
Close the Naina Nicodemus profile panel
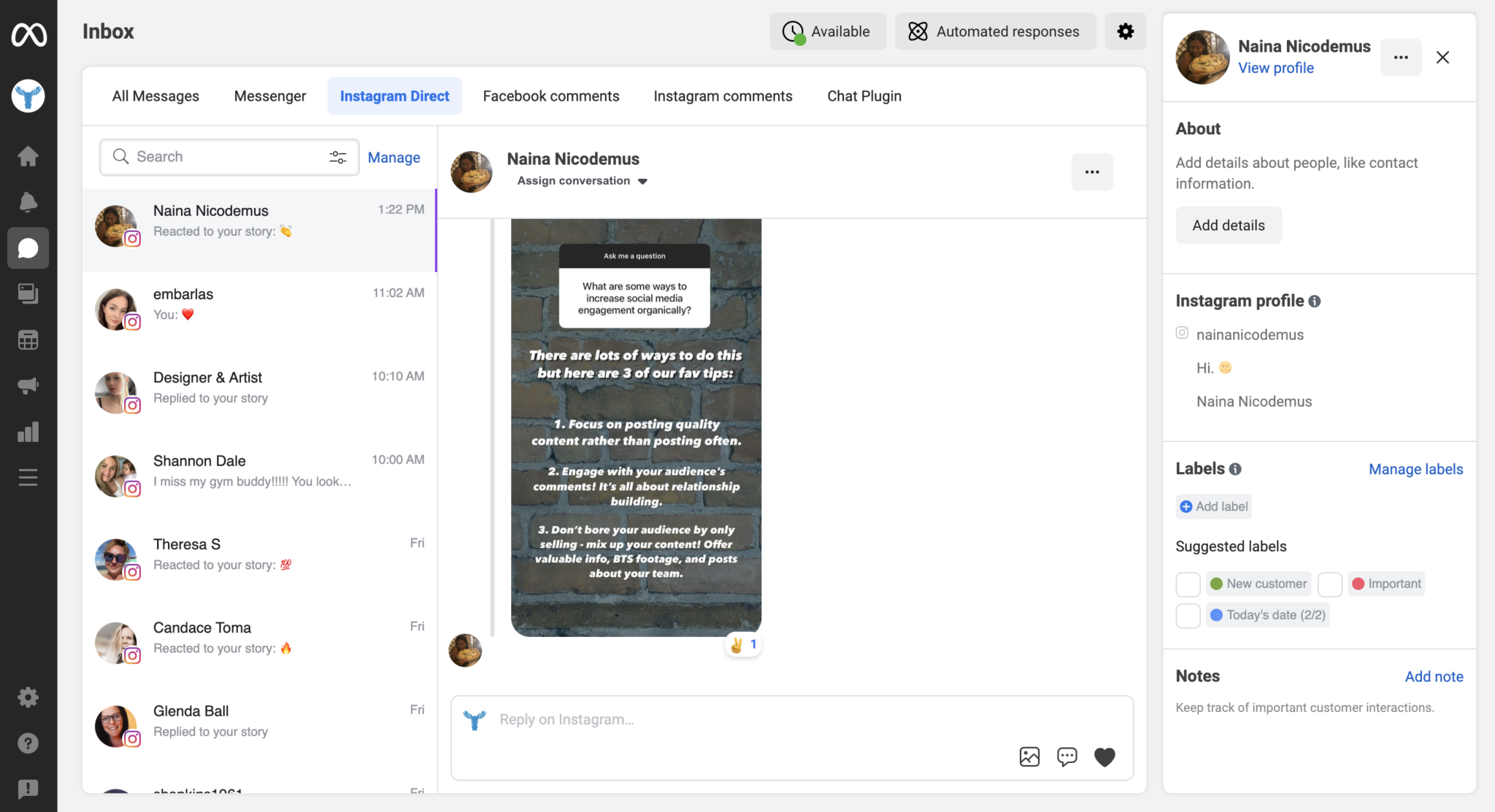tap(1442, 58)
